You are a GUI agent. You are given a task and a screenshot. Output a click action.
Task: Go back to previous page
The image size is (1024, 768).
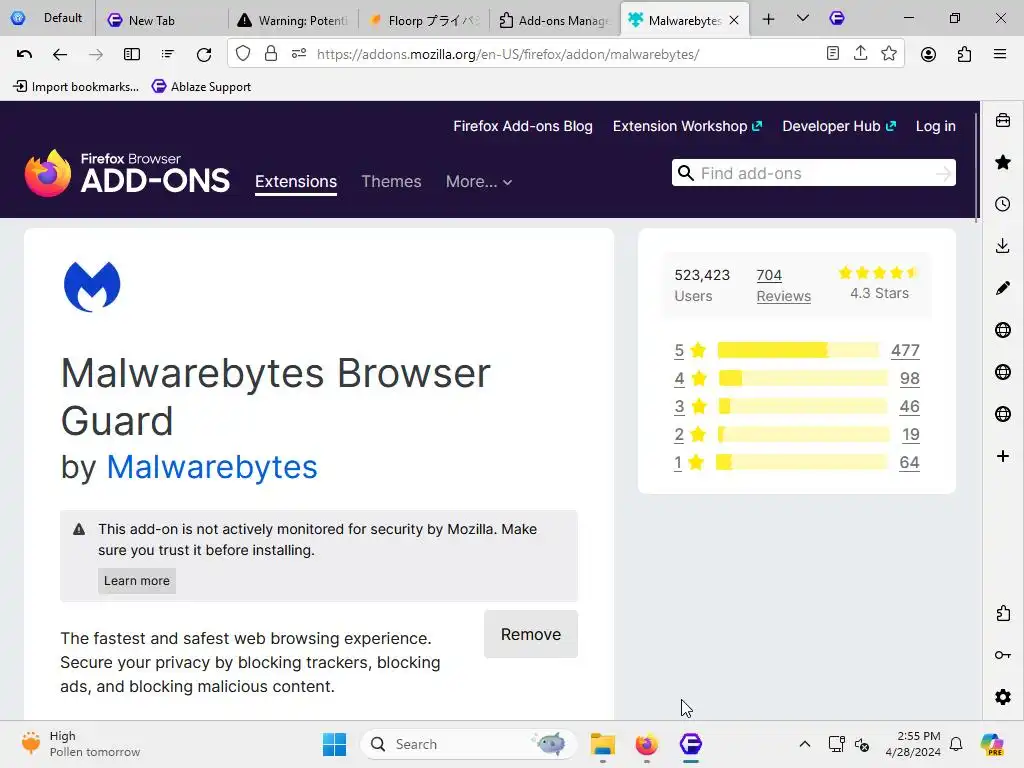pos(60,54)
